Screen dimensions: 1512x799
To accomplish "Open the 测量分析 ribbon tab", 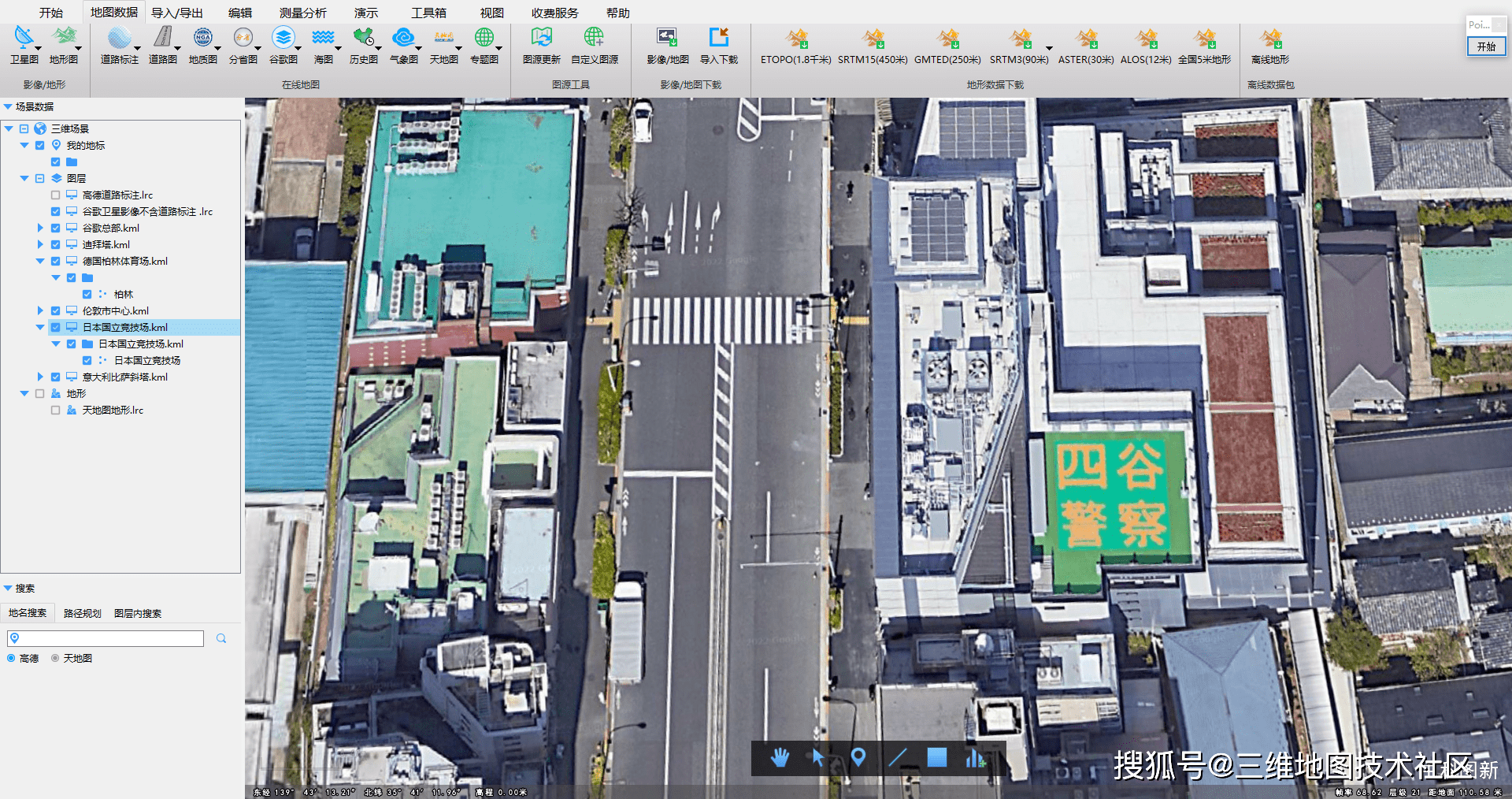I will click(x=303, y=13).
